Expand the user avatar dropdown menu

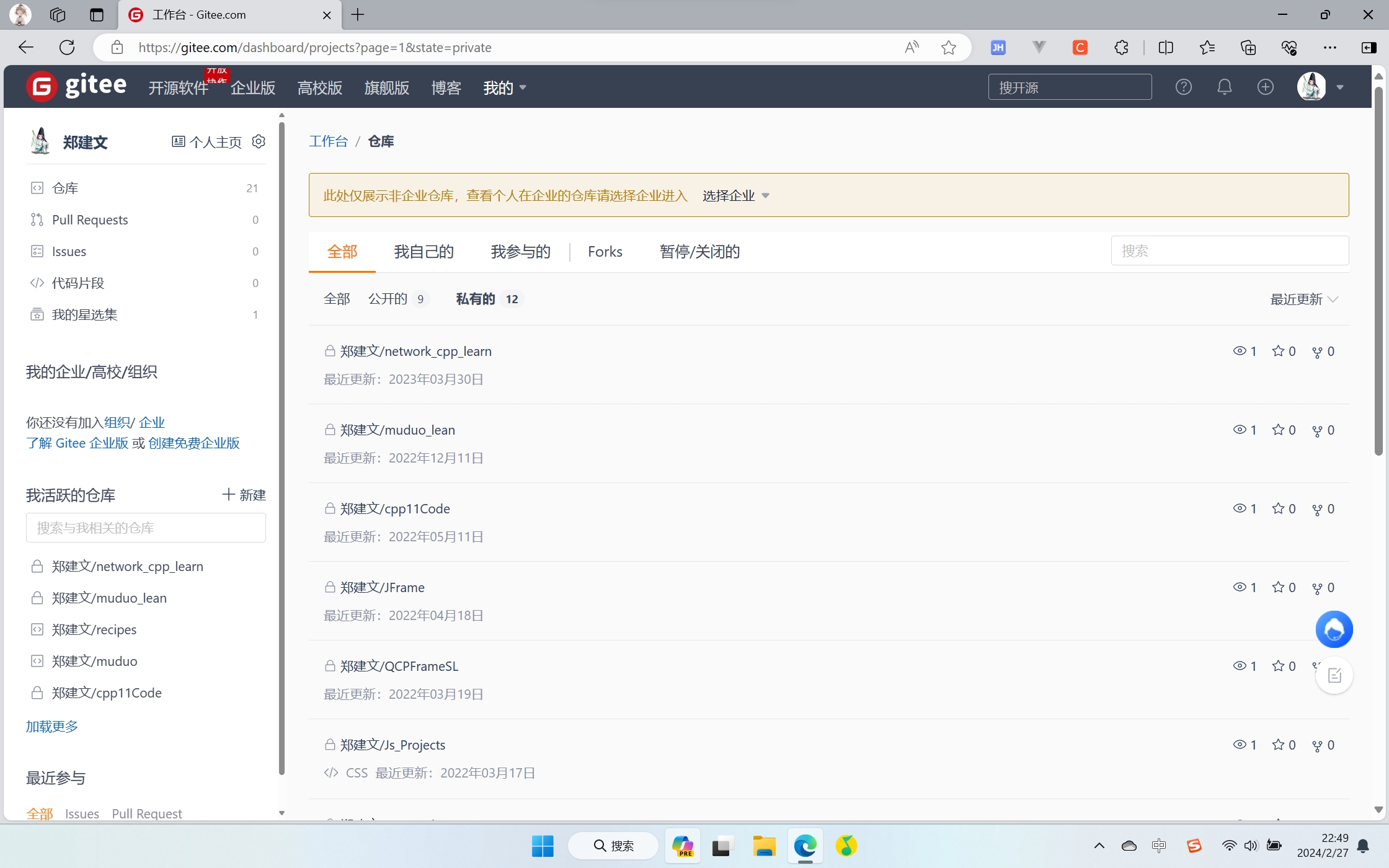coord(1340,87)
